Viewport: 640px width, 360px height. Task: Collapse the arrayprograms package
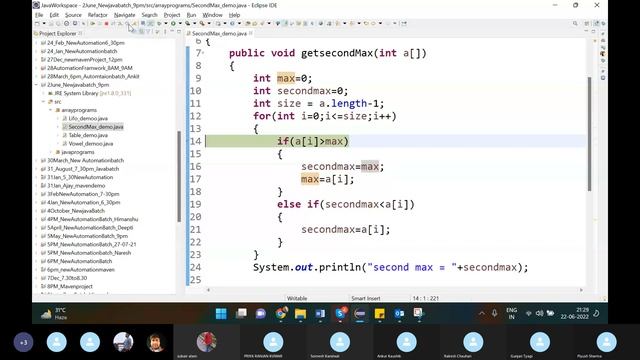tap(51, 110)
